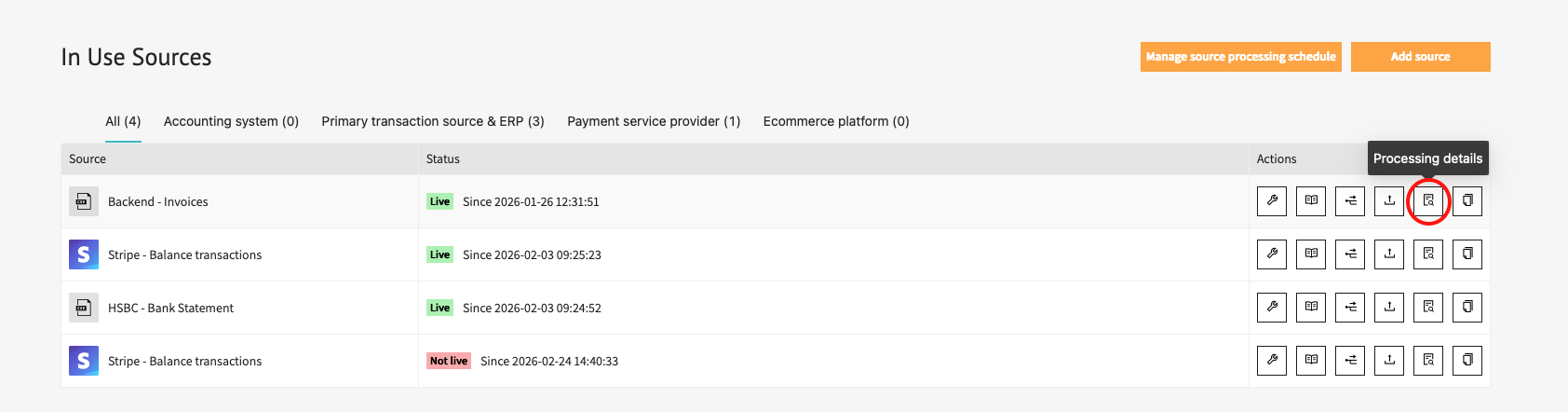Show the Ecommerce platform tab
The width and height of the screenshot is (1568, 412).
point(836,121)
